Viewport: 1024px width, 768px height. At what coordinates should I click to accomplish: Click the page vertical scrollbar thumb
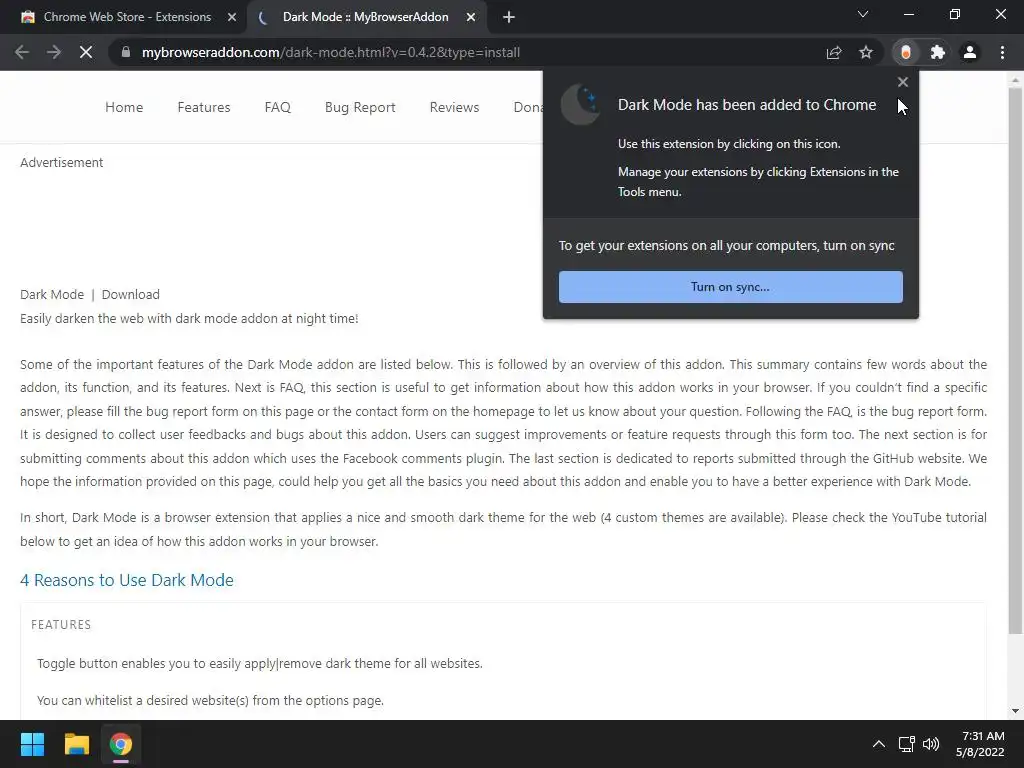pyautogui.click(x=1015, y=360)
